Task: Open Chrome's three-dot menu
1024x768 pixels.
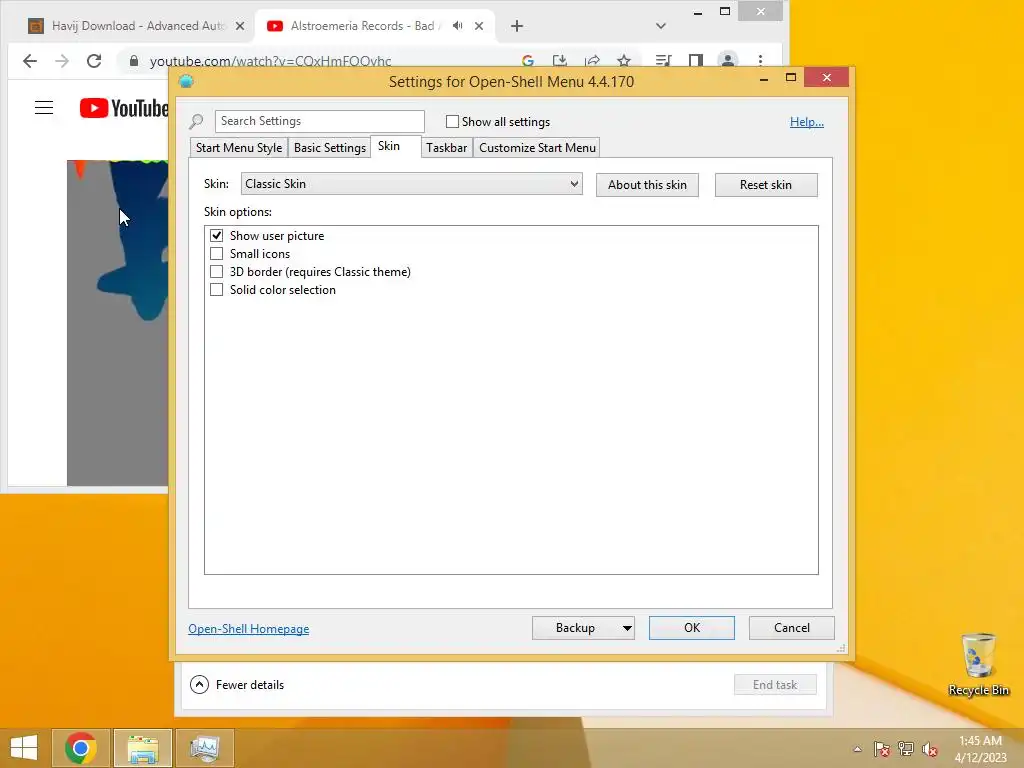Action: point(760,61)
